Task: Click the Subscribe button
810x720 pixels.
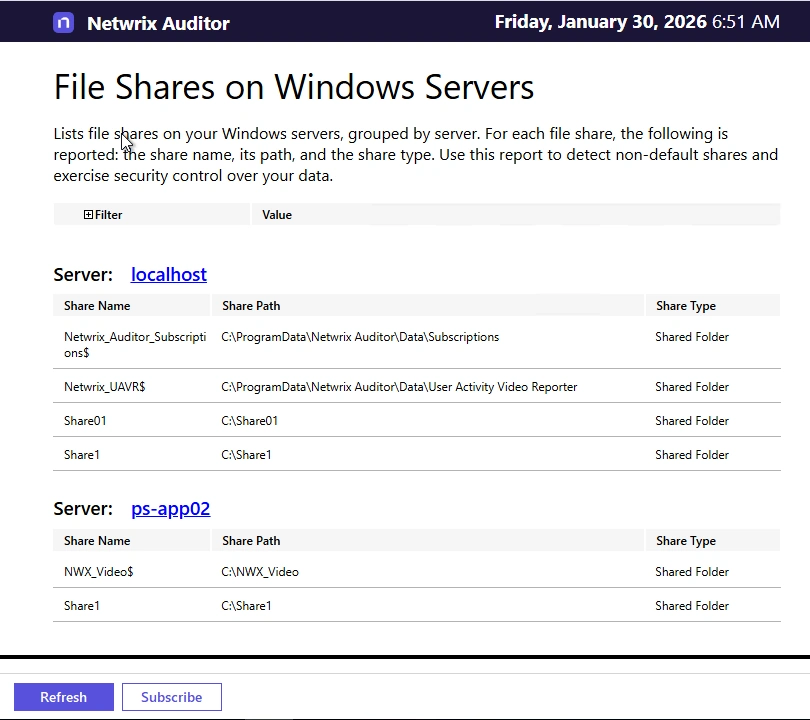Action: pos(172,697)
